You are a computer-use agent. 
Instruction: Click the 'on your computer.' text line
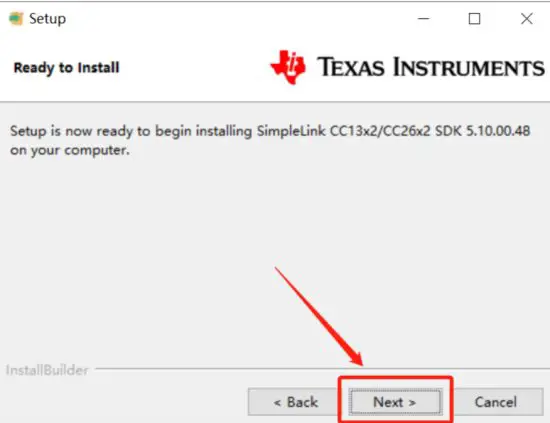(70, 150)
